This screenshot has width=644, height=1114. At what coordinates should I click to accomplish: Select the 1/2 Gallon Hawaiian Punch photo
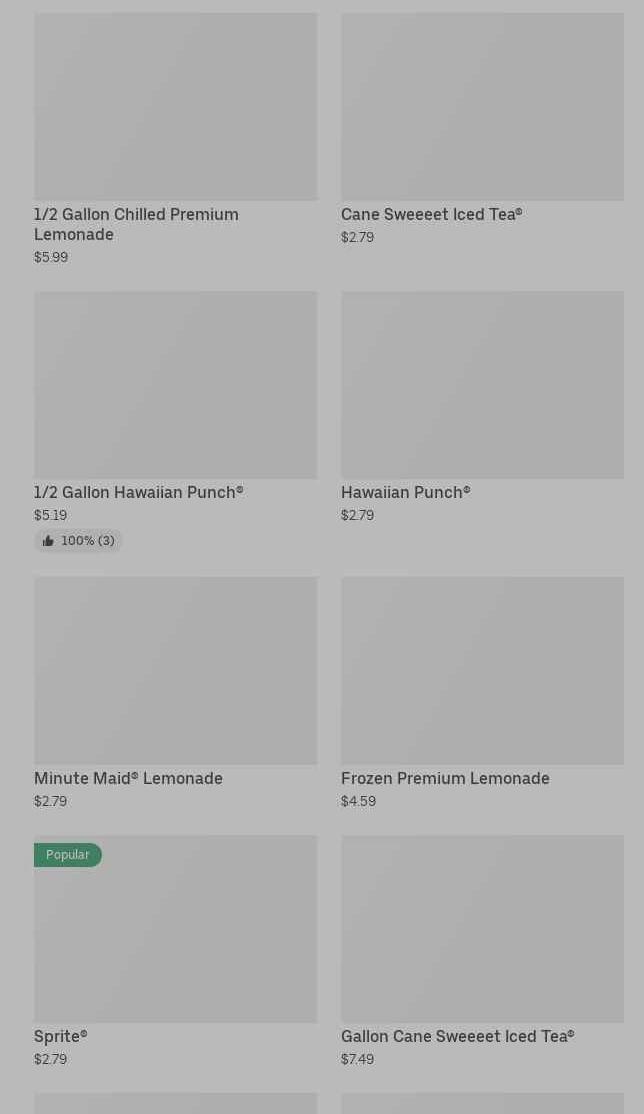click(x=176, y=385)
